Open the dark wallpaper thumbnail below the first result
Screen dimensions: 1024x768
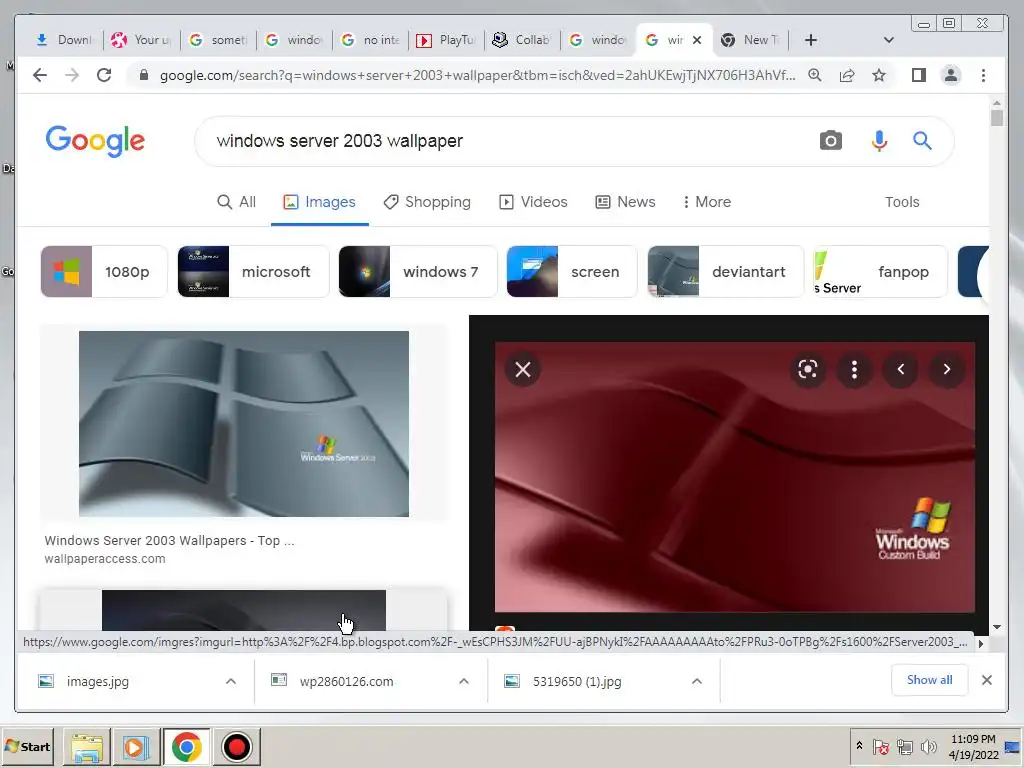pos(244,610)
